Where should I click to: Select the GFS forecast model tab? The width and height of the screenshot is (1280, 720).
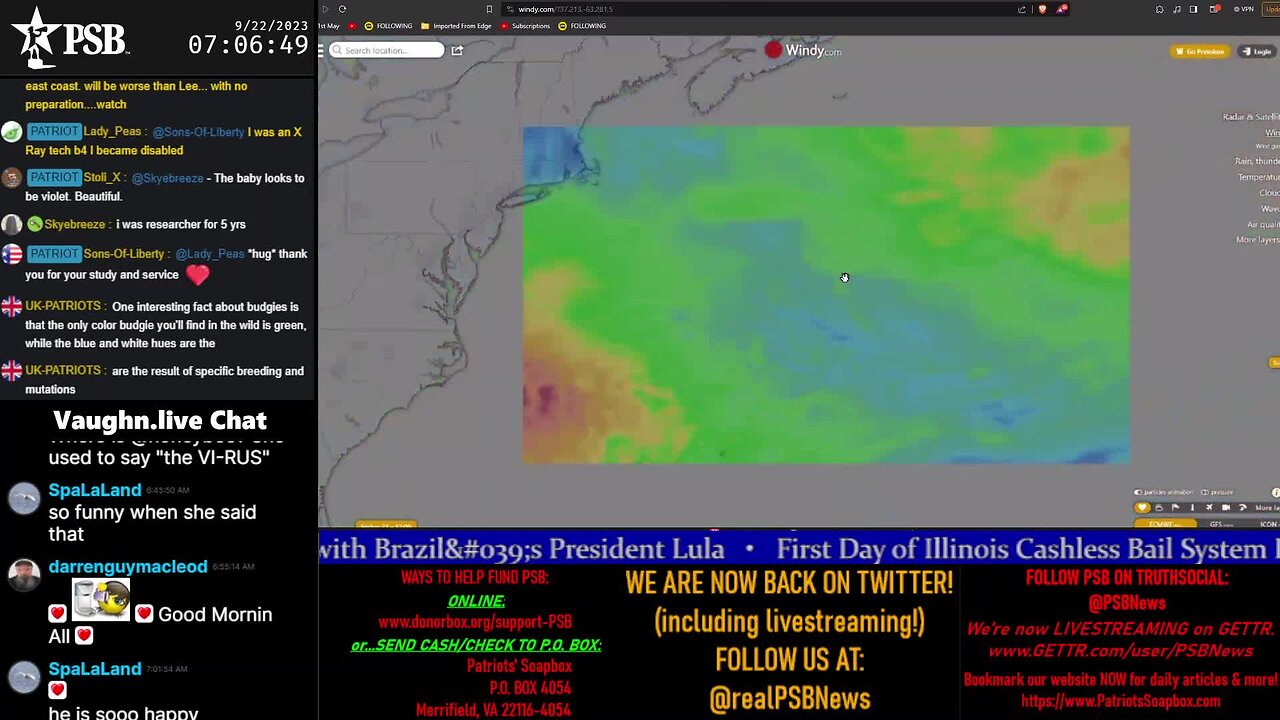(x=1221, y=523)
